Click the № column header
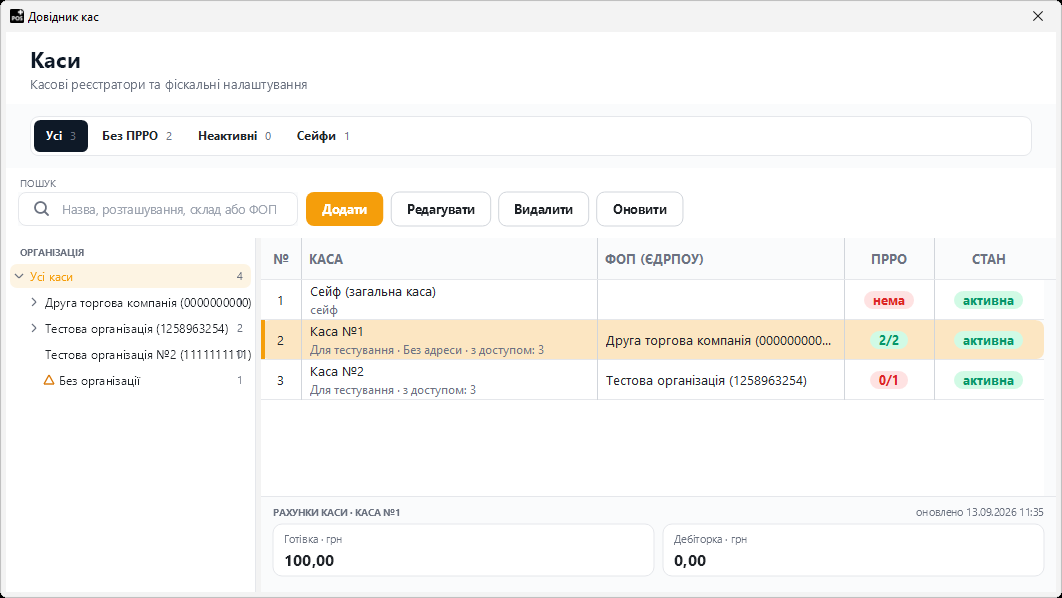This screenshot has width=1062, height=598. [x=281, y=259]
